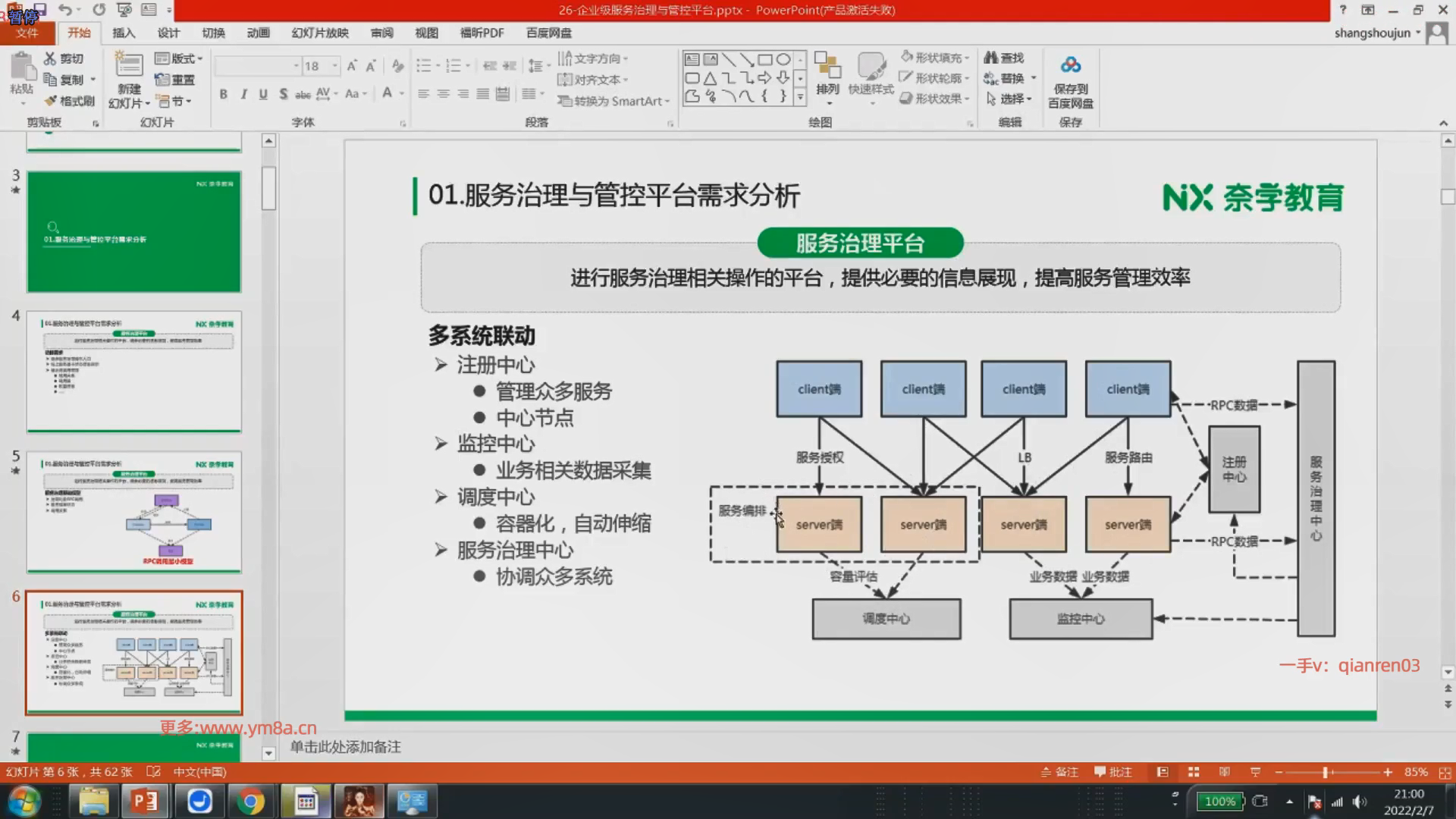This screenshot has width=1456, height=819.
Task: Click the Save to Baidu Netdisk (保存到百度网盘) icon
Action: (x=1070, y=66)
